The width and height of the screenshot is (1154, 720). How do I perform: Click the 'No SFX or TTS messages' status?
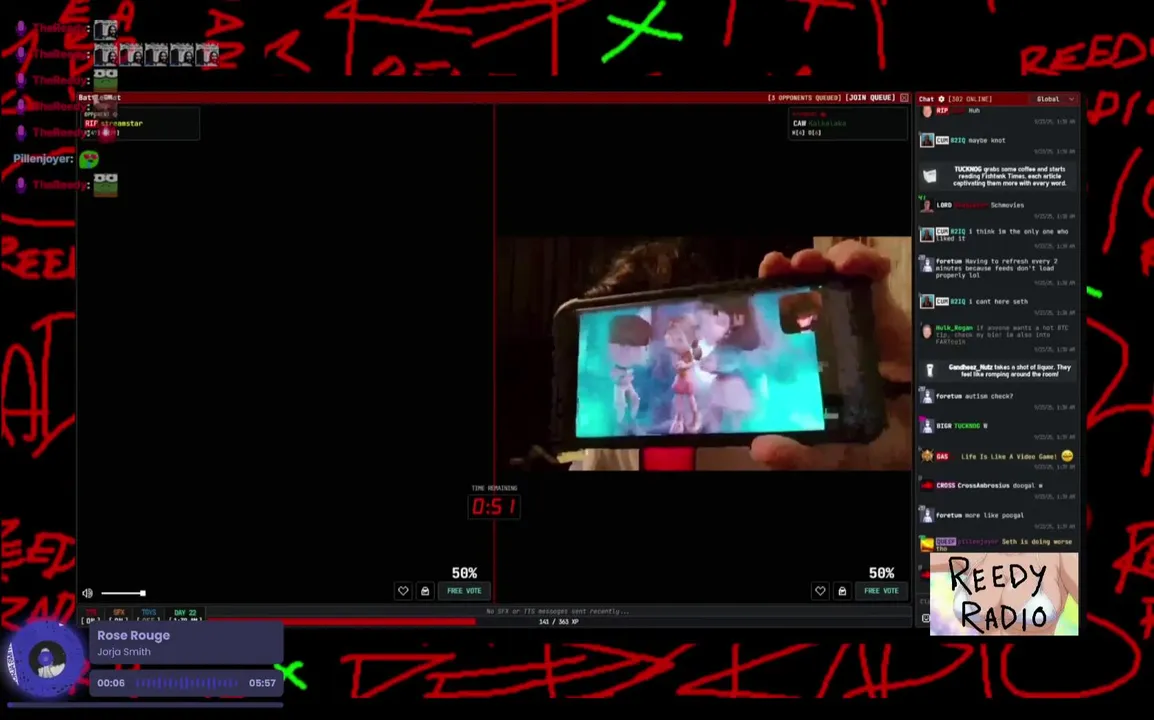coord(558,611)
